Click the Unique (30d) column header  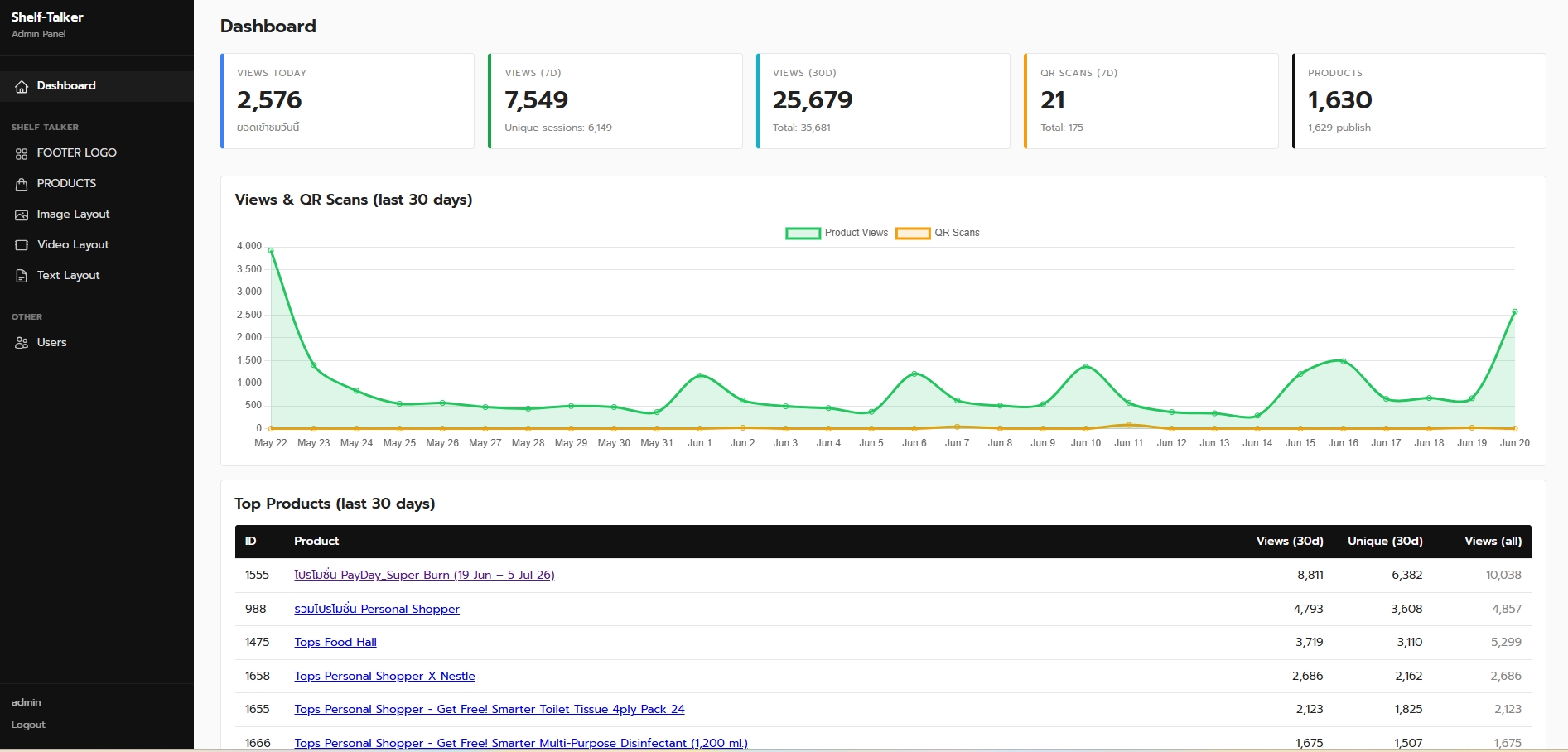[1385, 541]
